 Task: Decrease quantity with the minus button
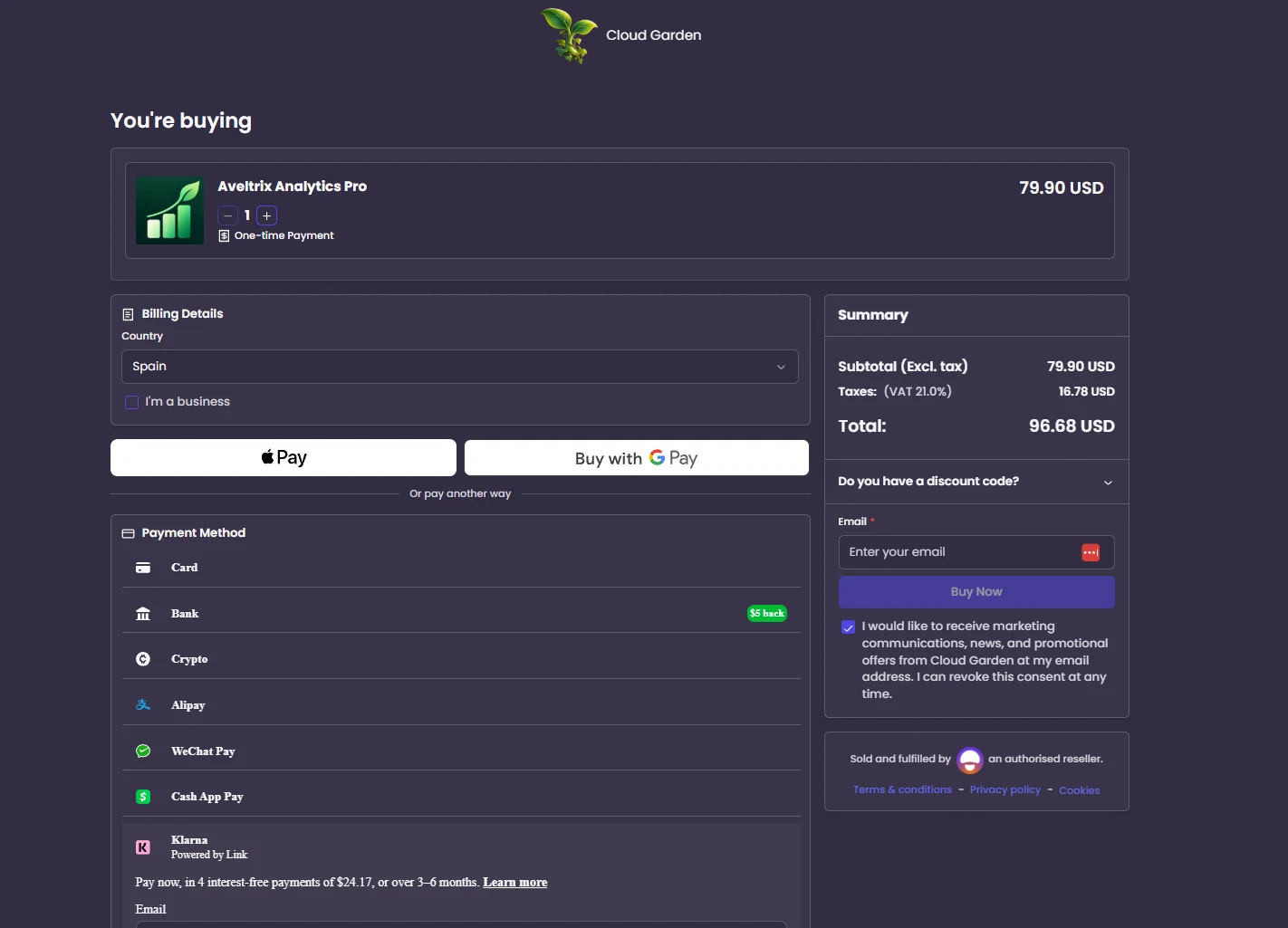click(x=228, y=215)
